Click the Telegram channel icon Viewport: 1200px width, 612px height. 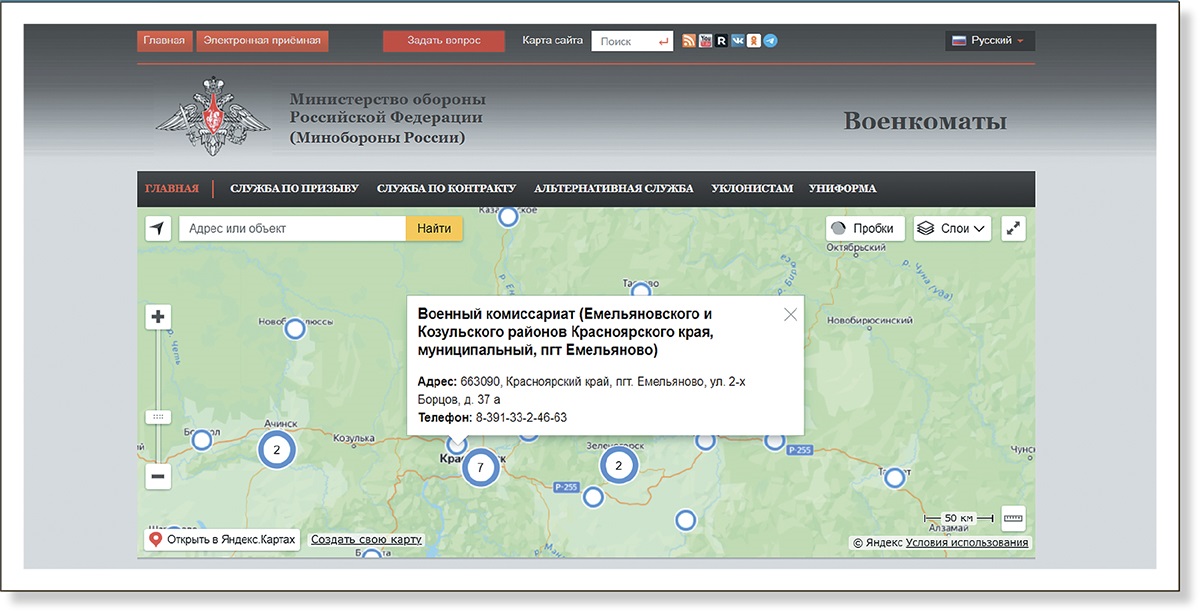770,40
